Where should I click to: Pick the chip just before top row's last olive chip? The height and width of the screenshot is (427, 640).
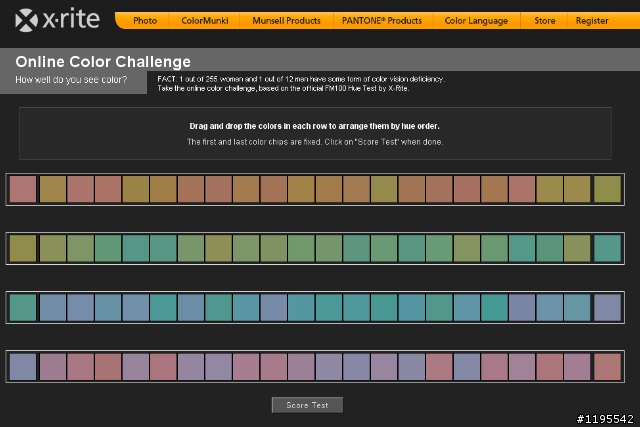(x=577, y=189)
